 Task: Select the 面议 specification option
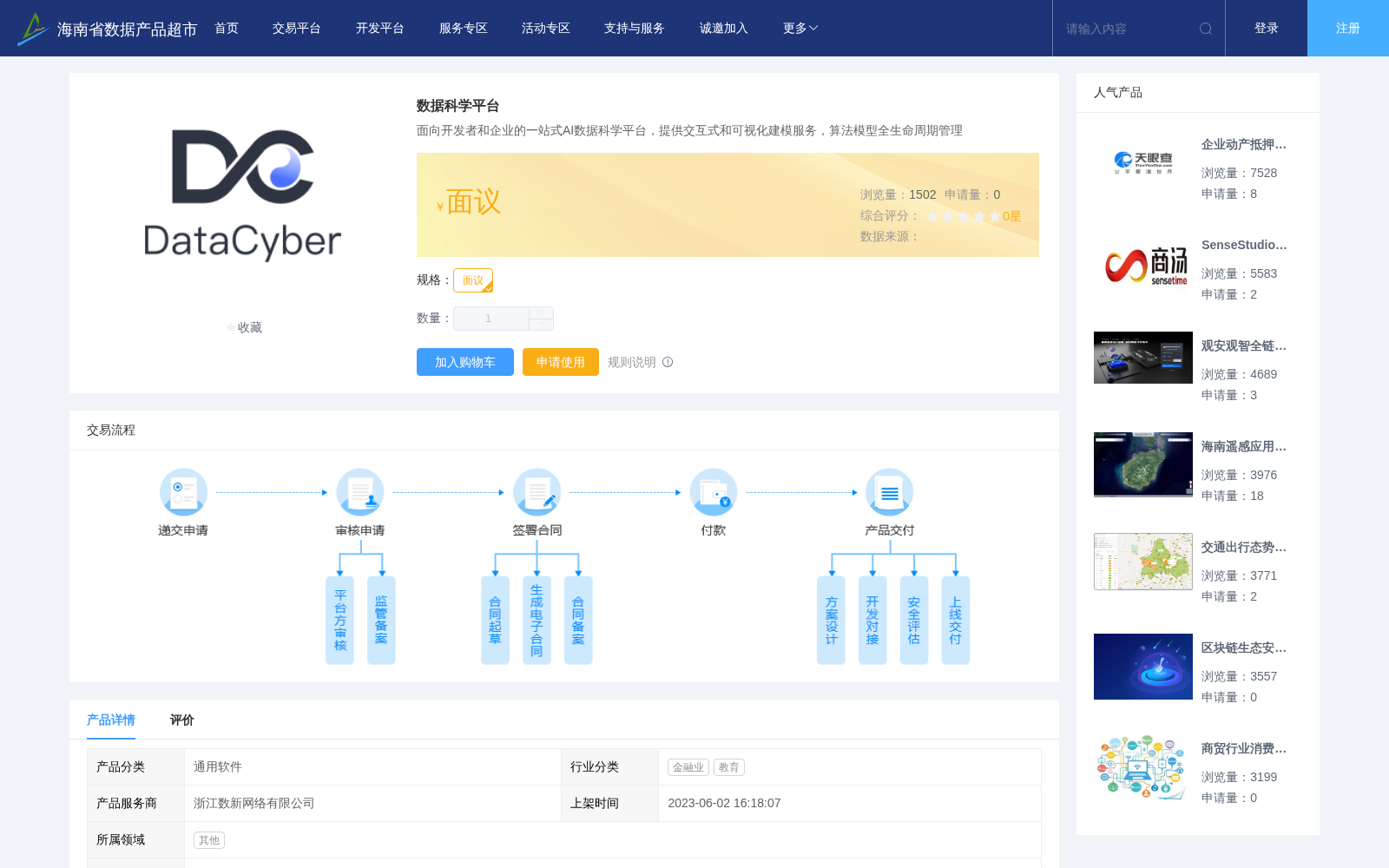tap(473, 280)
